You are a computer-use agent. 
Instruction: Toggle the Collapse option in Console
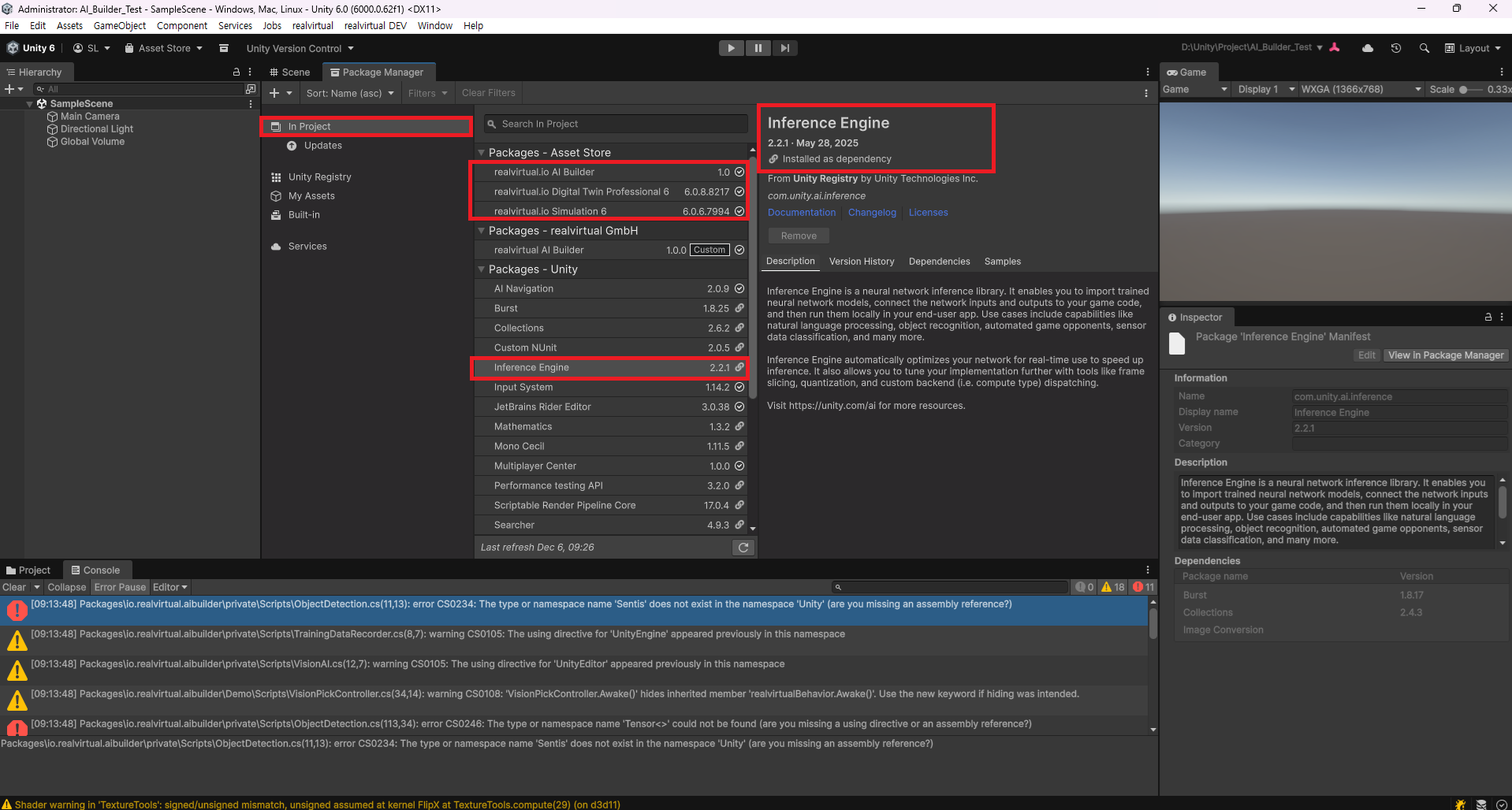pos(66,587)
